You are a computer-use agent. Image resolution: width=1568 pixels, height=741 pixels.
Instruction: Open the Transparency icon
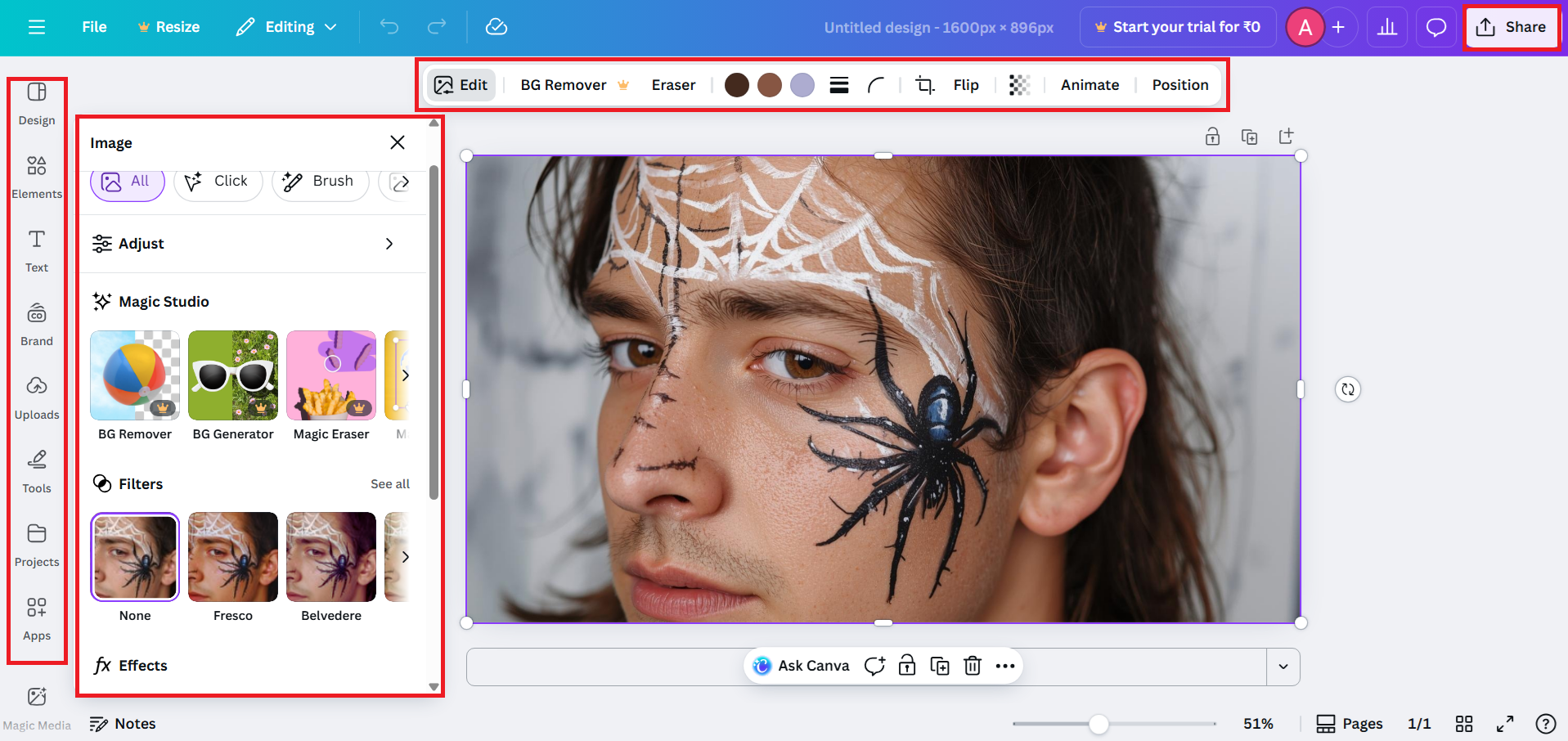click(1018, 84)
